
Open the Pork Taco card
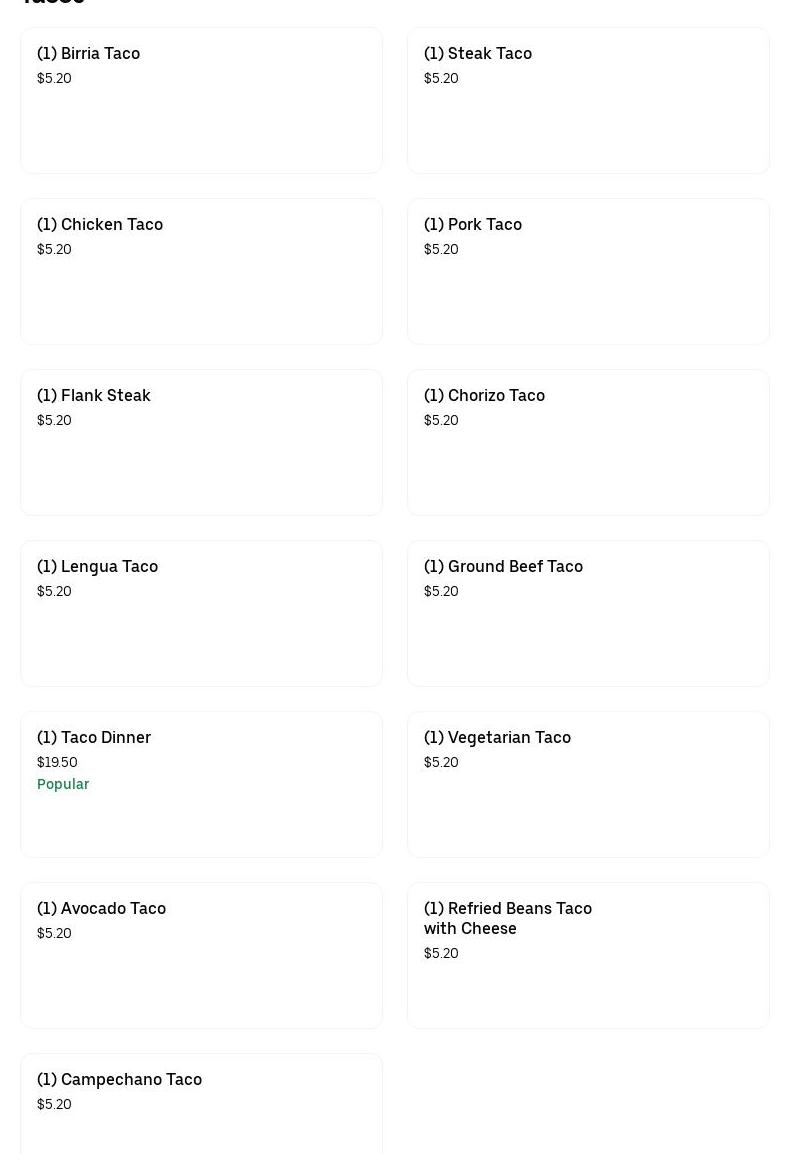point(588,271)
